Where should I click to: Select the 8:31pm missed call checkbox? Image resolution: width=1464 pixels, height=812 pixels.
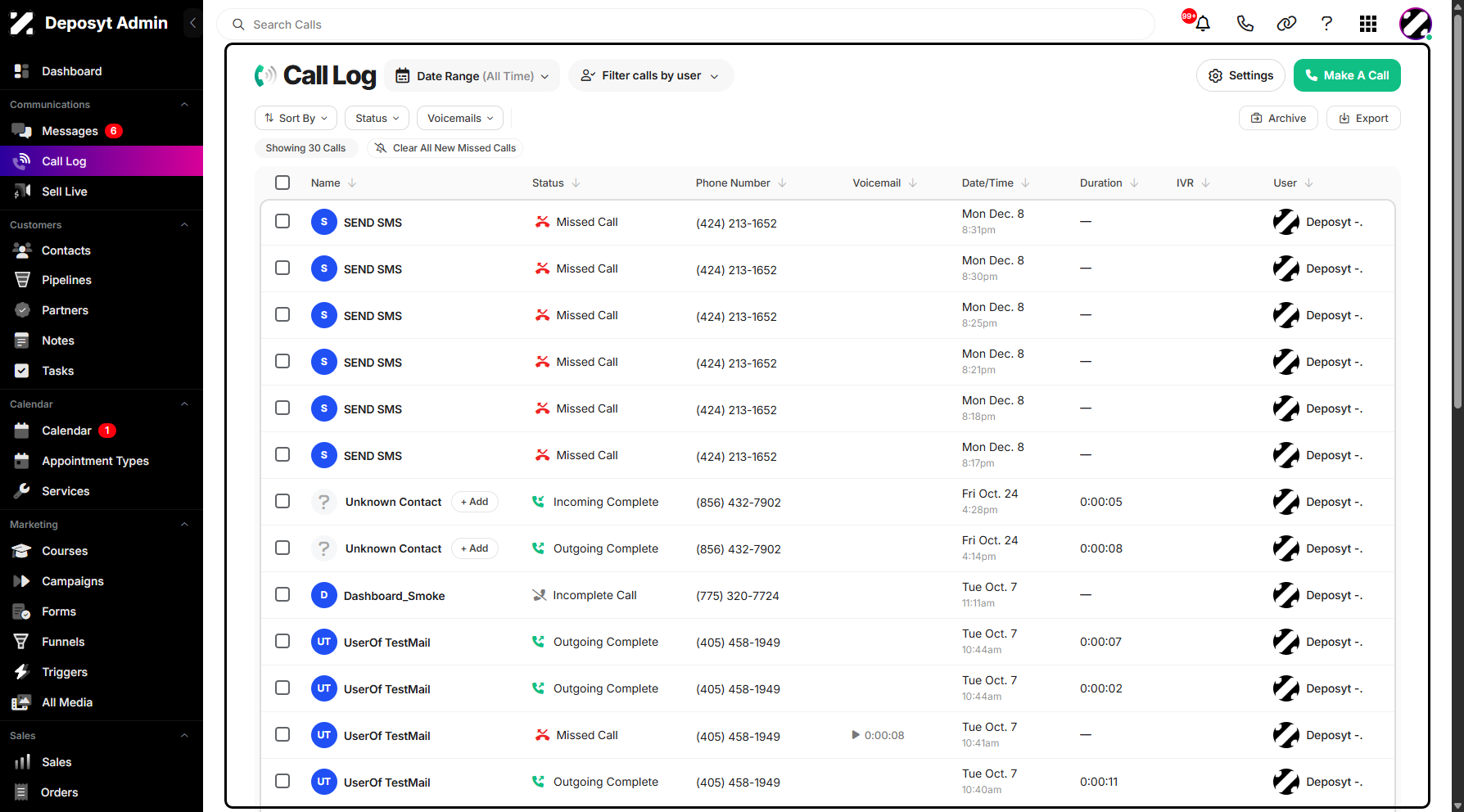282,221
